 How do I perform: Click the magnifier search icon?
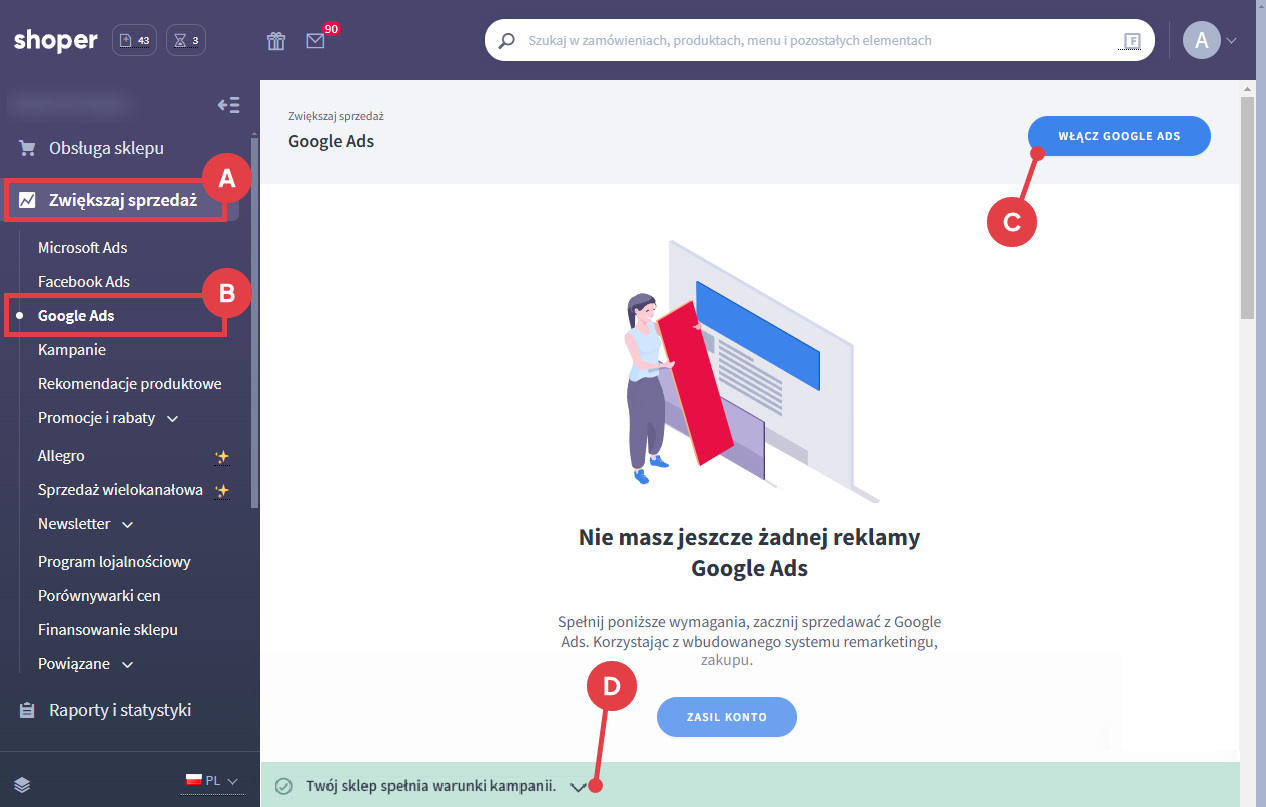point(507,41)
